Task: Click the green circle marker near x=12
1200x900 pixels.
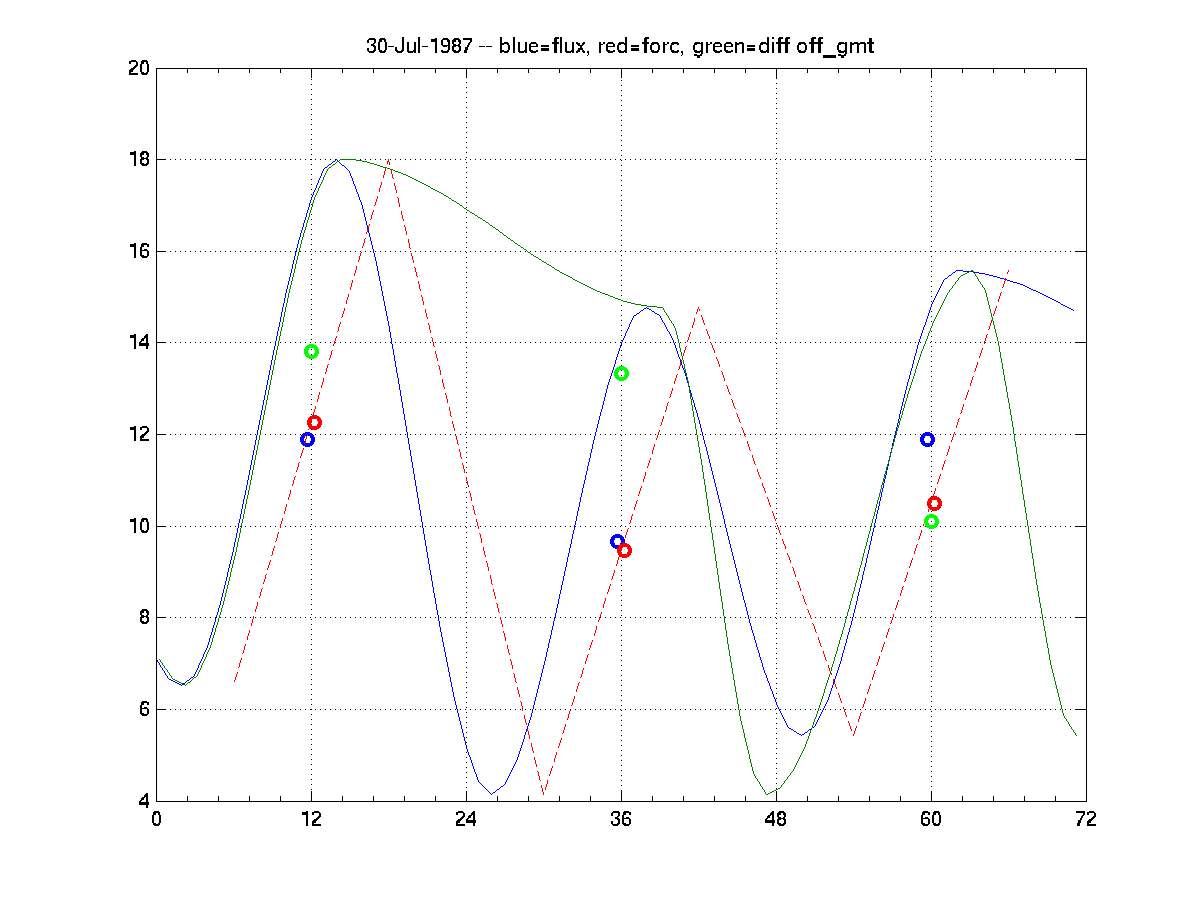Action: click(x=311, y=352)
